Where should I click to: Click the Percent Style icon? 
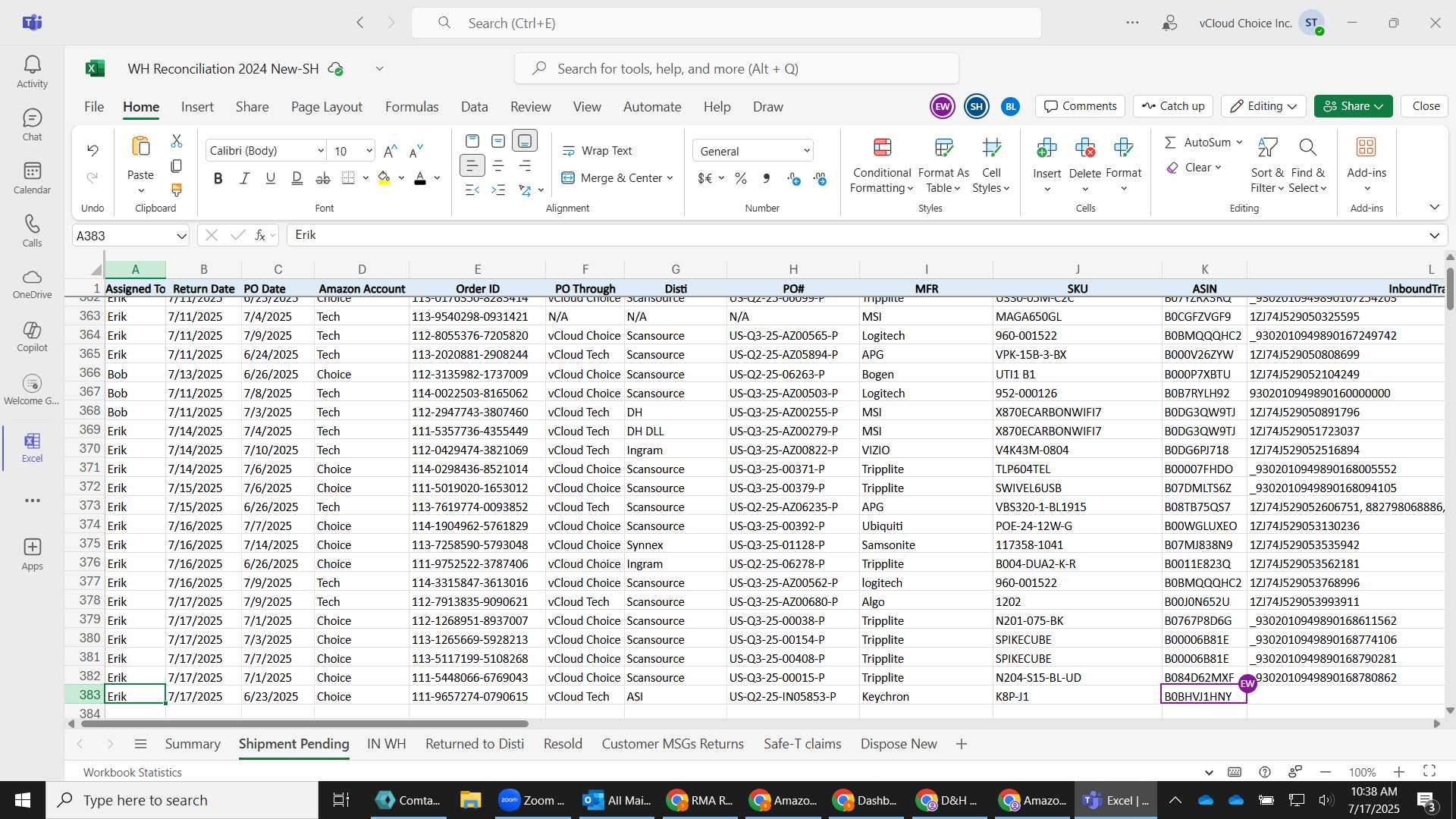tap(741, 178)
